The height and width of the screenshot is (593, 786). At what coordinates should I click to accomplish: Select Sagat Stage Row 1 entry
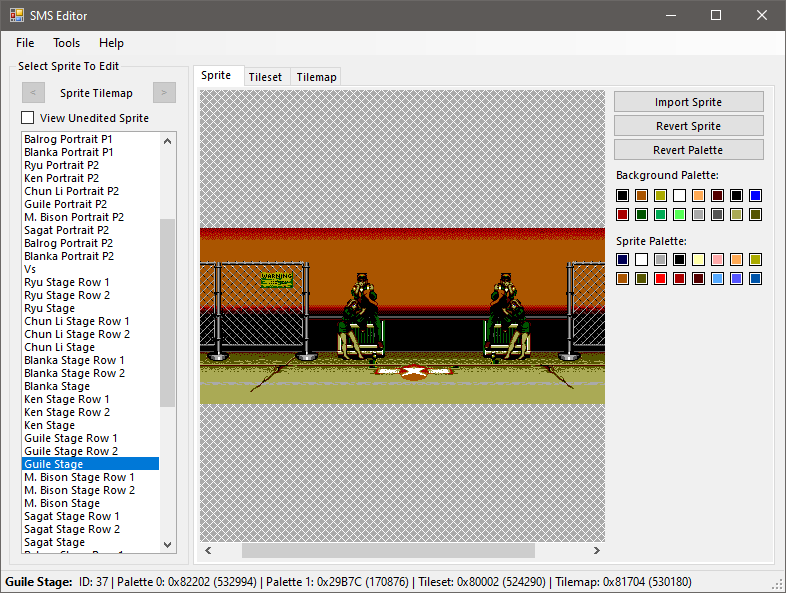pyautogui.click(x=91, y=516)
